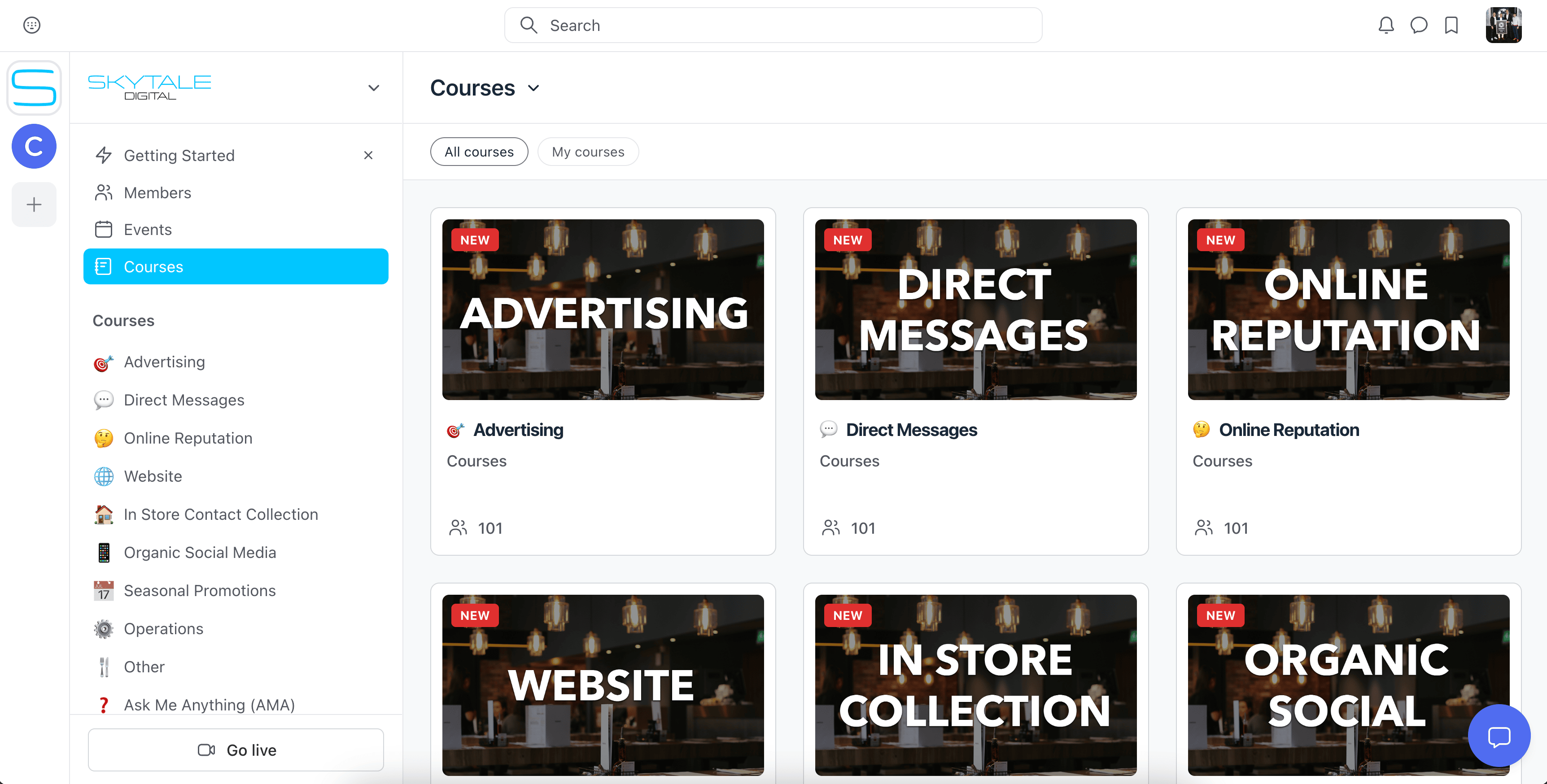The height and width of the screenshot is (784, 1547).
Task: Open the highlighted Courses sidebar item
Action: pos(236,266)
